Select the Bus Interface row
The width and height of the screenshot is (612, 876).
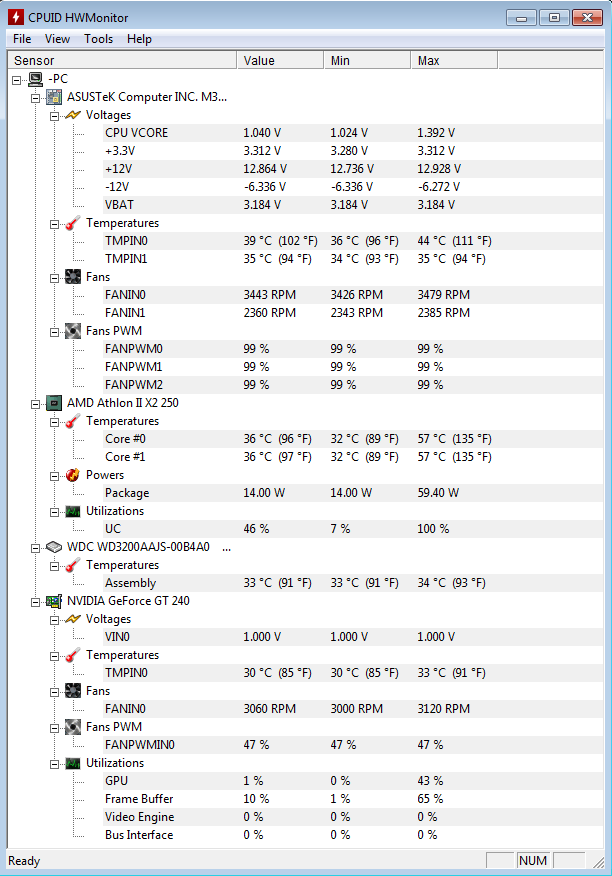(x=353, y=835)
